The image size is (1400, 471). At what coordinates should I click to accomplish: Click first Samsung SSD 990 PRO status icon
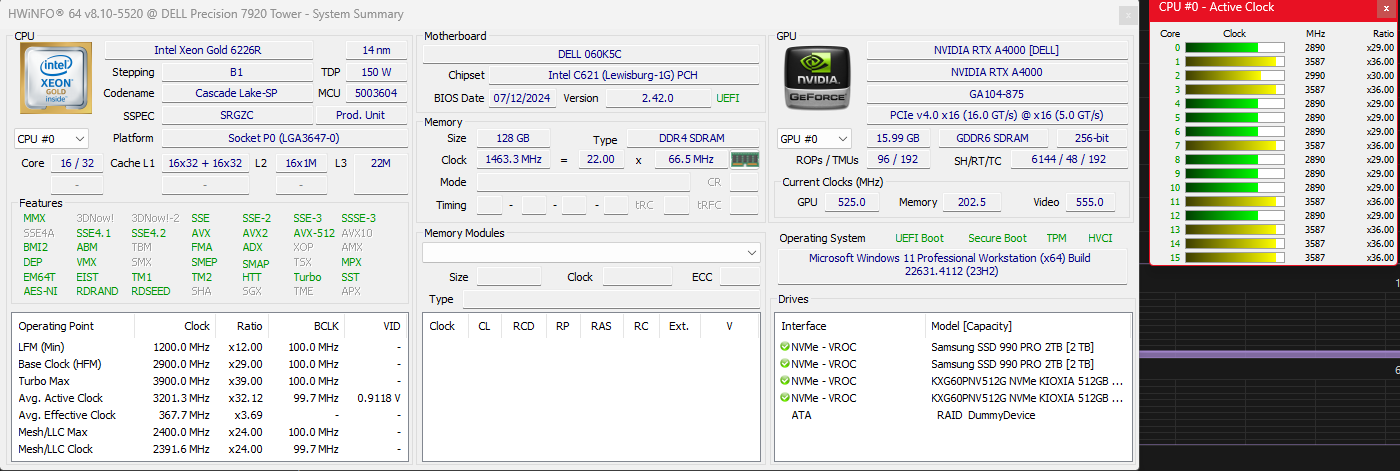[785, 347]
